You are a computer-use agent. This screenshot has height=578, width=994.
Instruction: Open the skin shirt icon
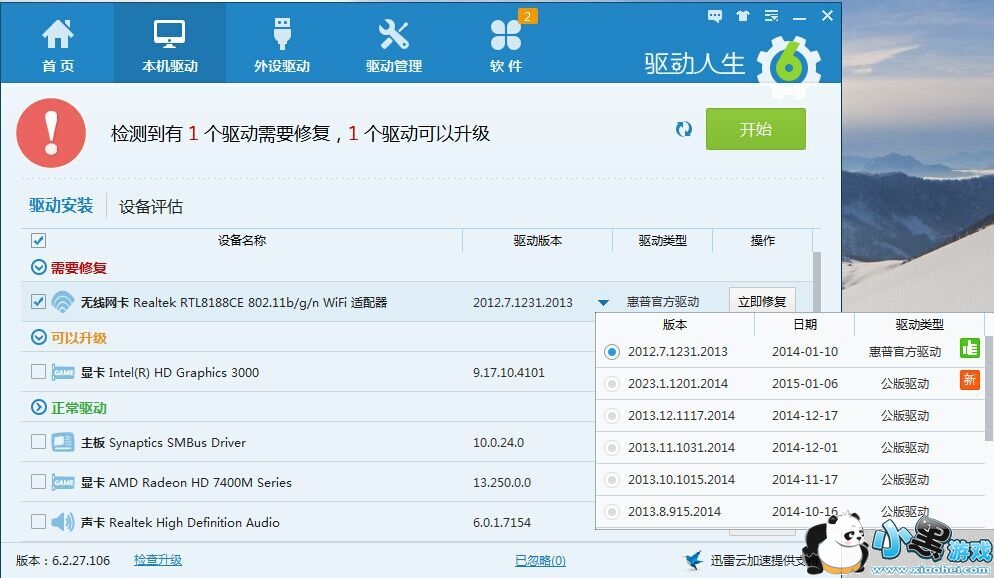click(742, 16)
